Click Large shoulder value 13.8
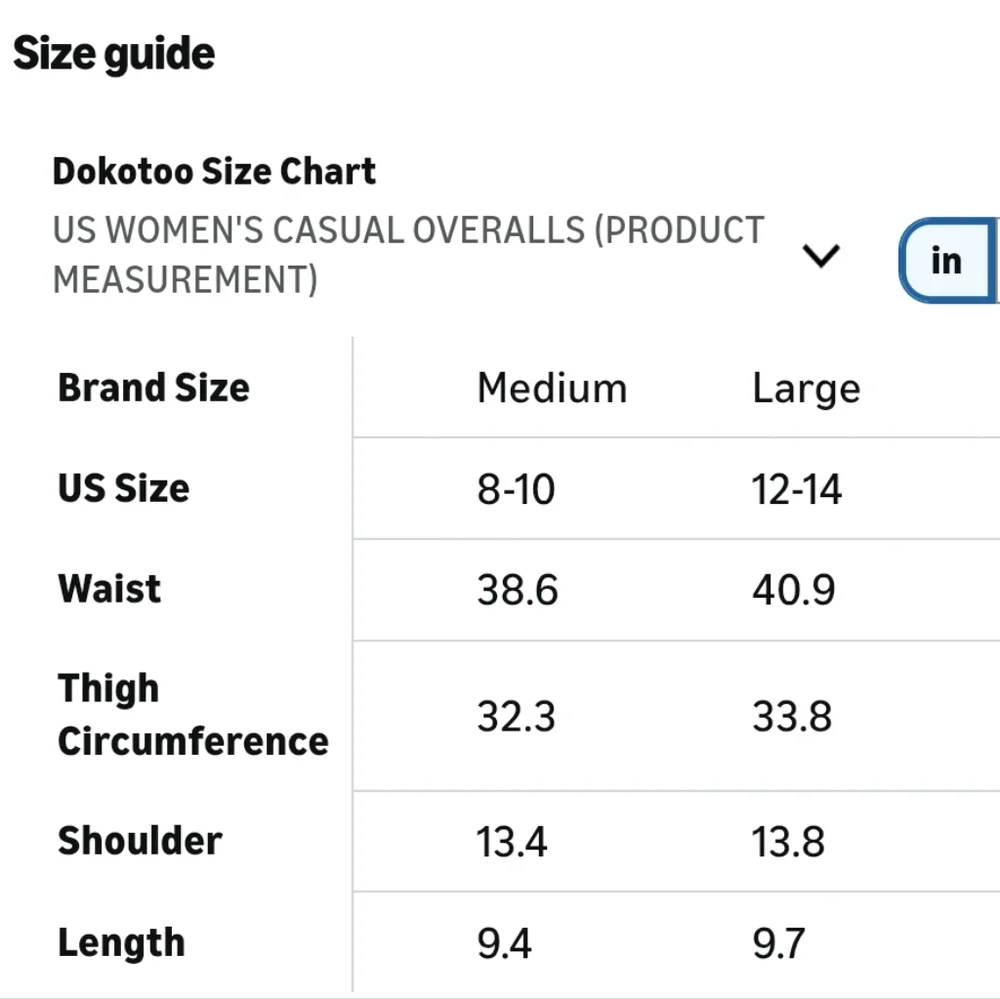The width and height of the screenshot is (1000, 999). (788, 842)
